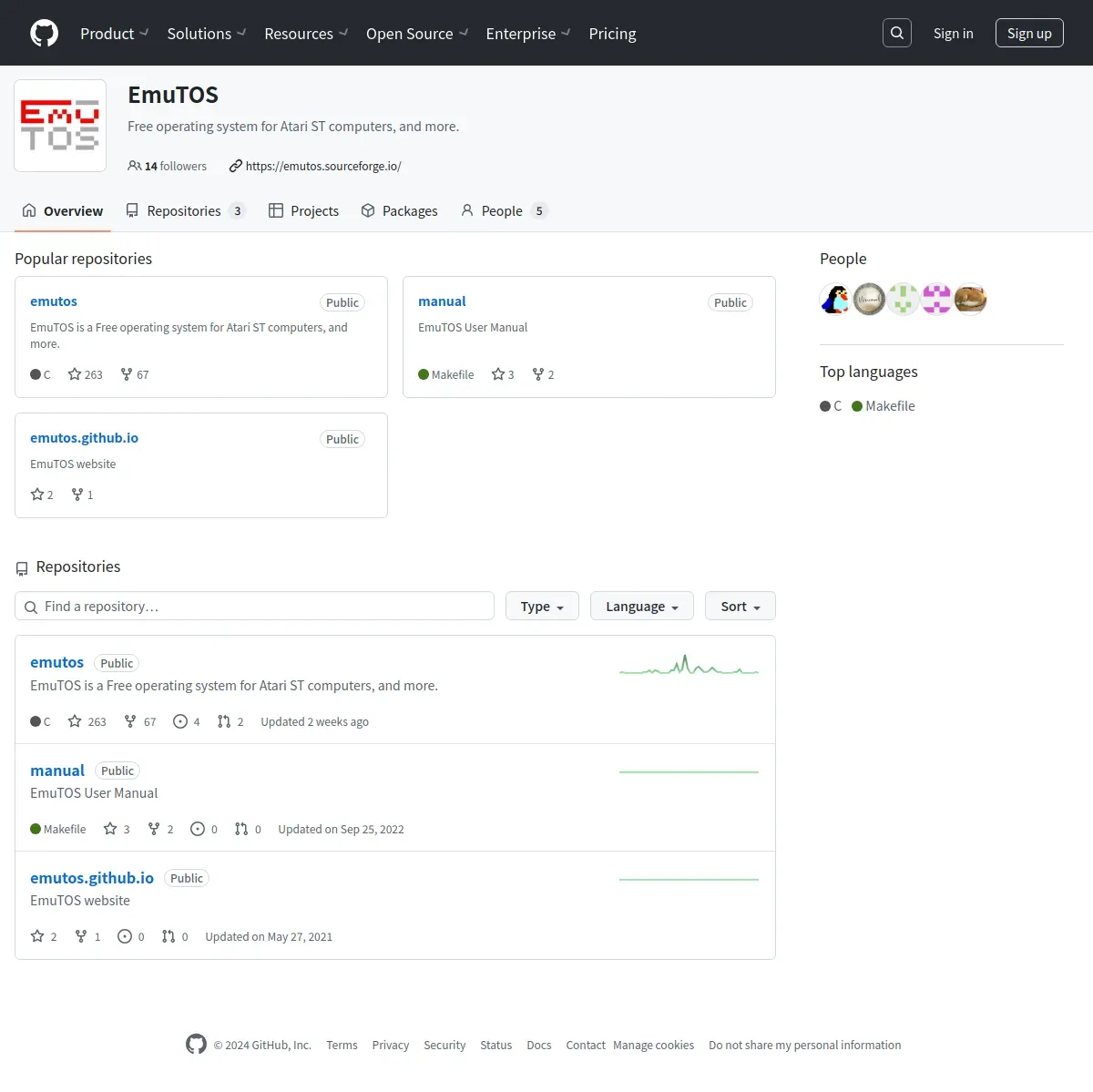Open manual list row issues 0
The image size is (1093, 1092).
coord(204,829)
